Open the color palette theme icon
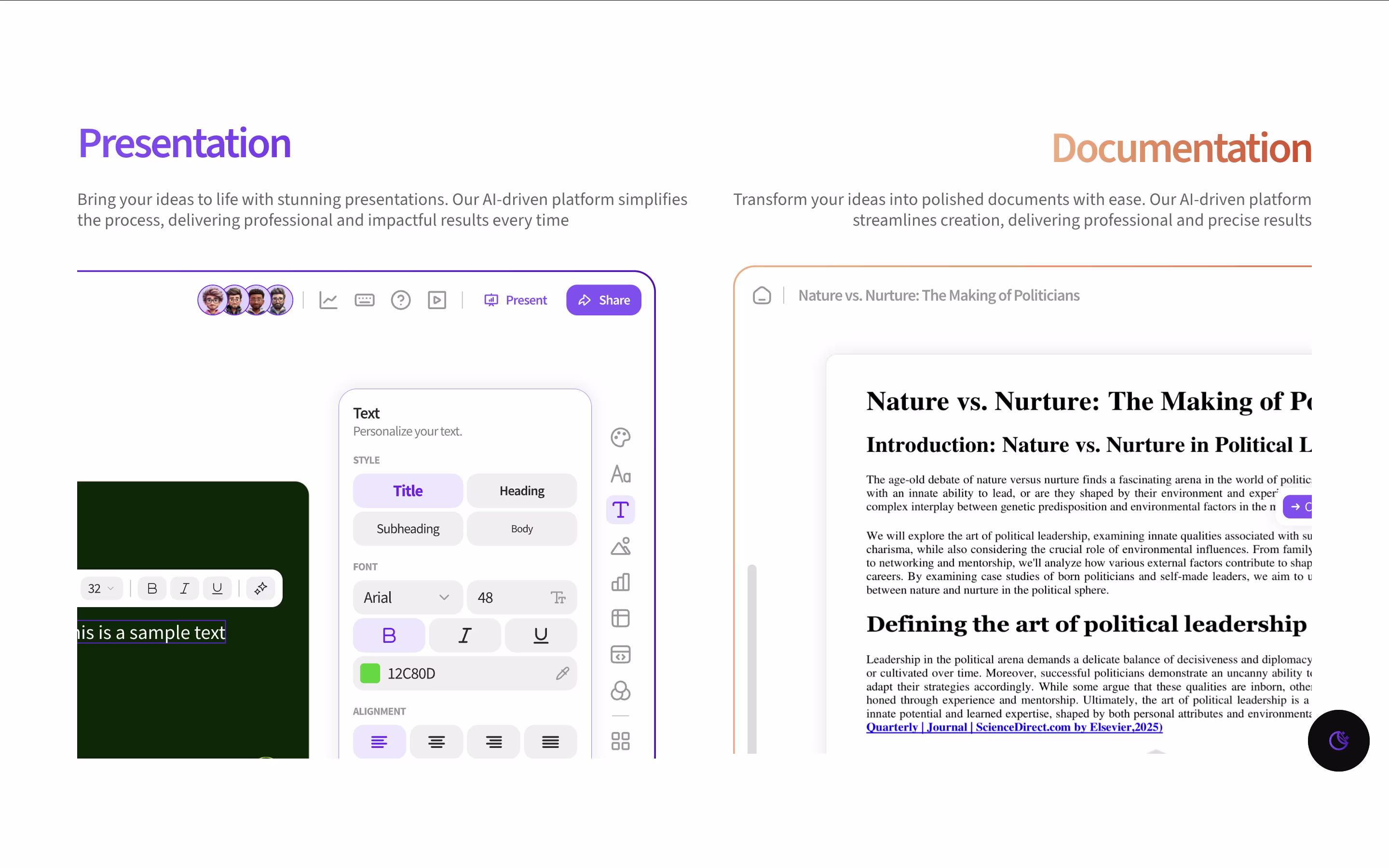Viewport: 1389px width, 868px height. [x=620, y=437]
